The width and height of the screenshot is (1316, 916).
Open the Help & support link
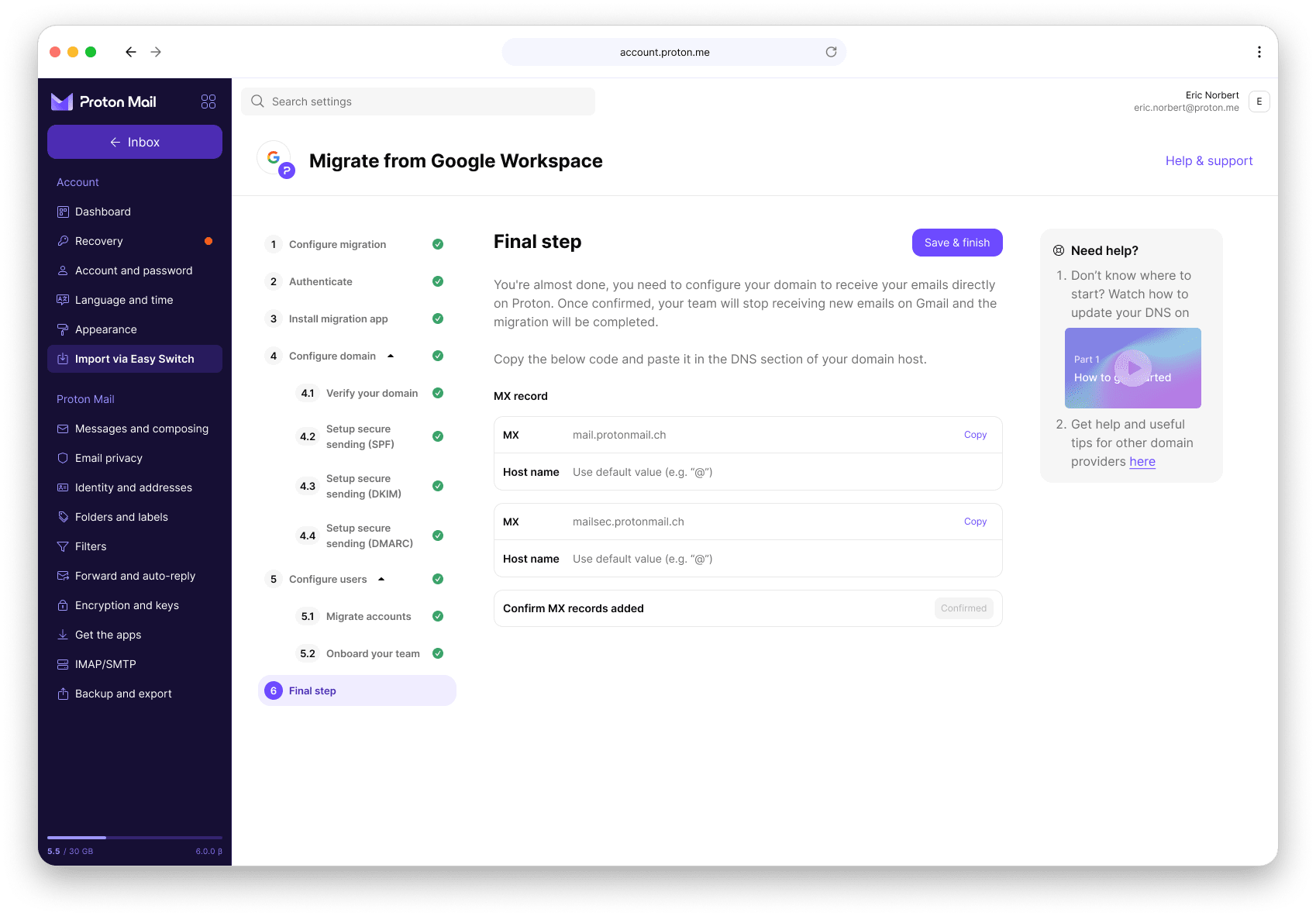tap(1209, 160)
